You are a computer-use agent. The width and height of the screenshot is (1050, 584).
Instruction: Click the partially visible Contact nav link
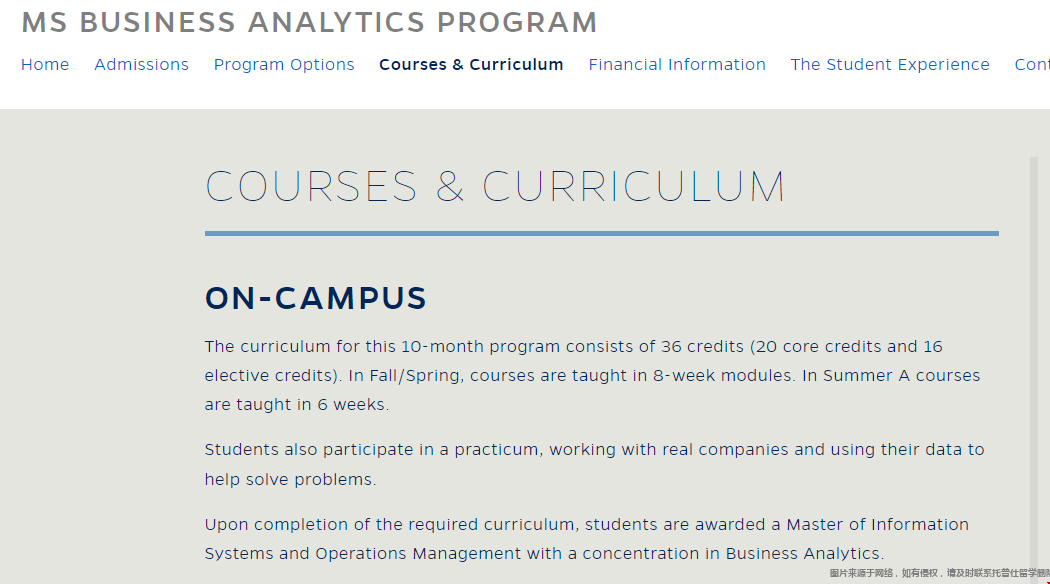(x=1032, y=64)
